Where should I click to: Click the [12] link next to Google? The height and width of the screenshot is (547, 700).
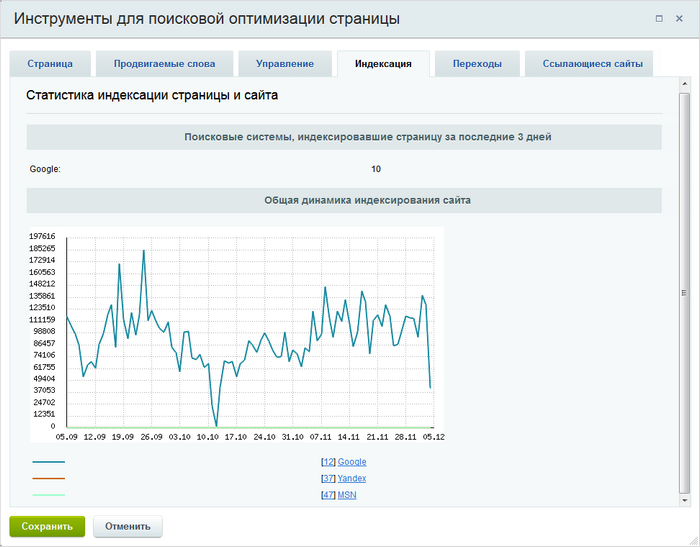click(x=328, y=462)
